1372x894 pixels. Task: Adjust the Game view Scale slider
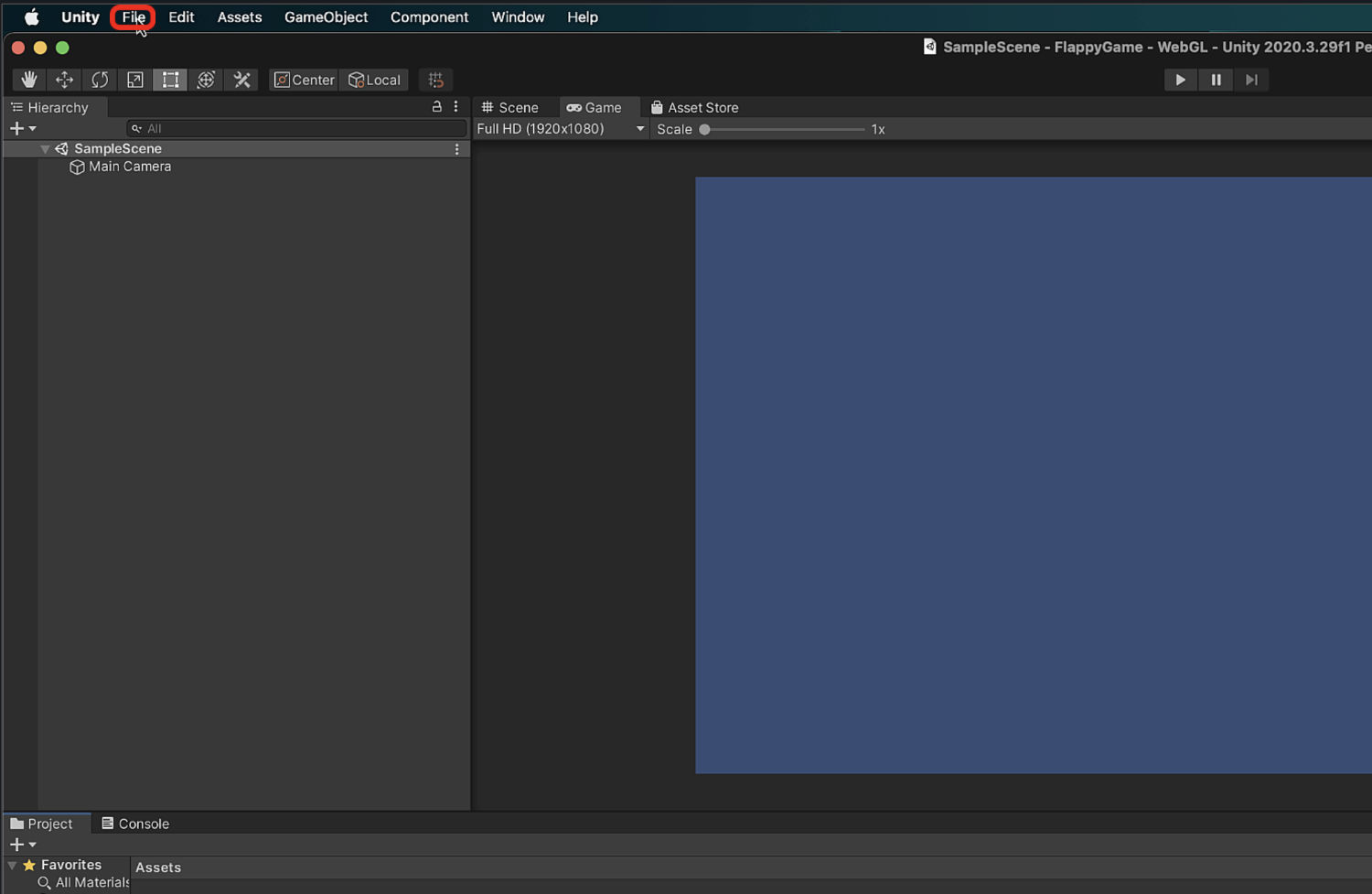[783, 129]
